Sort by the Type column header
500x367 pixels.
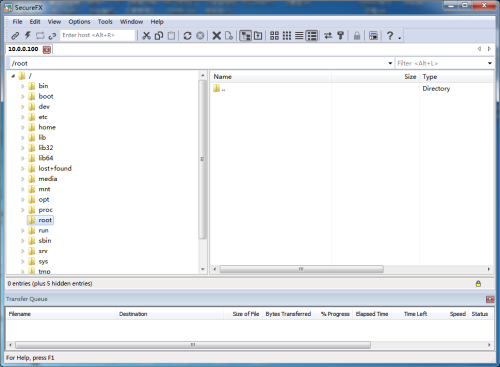click(x=456, y=77)
